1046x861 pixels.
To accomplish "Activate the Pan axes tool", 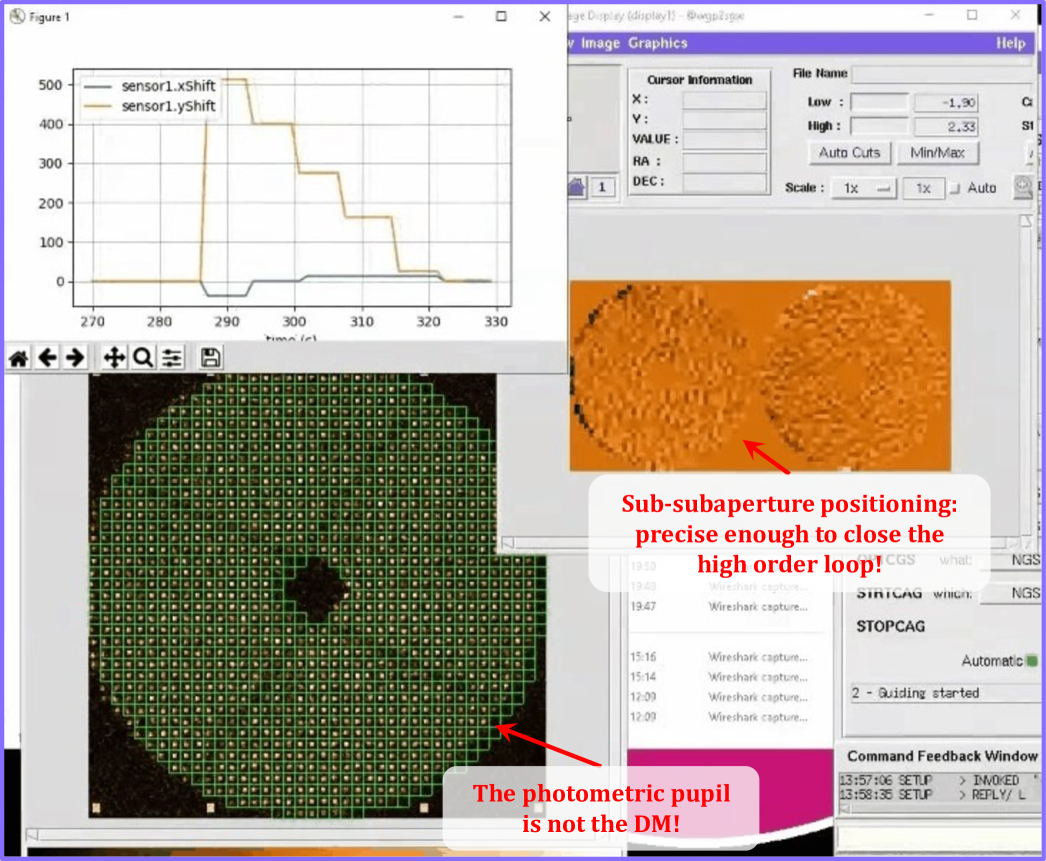I will tap(114, 357).
